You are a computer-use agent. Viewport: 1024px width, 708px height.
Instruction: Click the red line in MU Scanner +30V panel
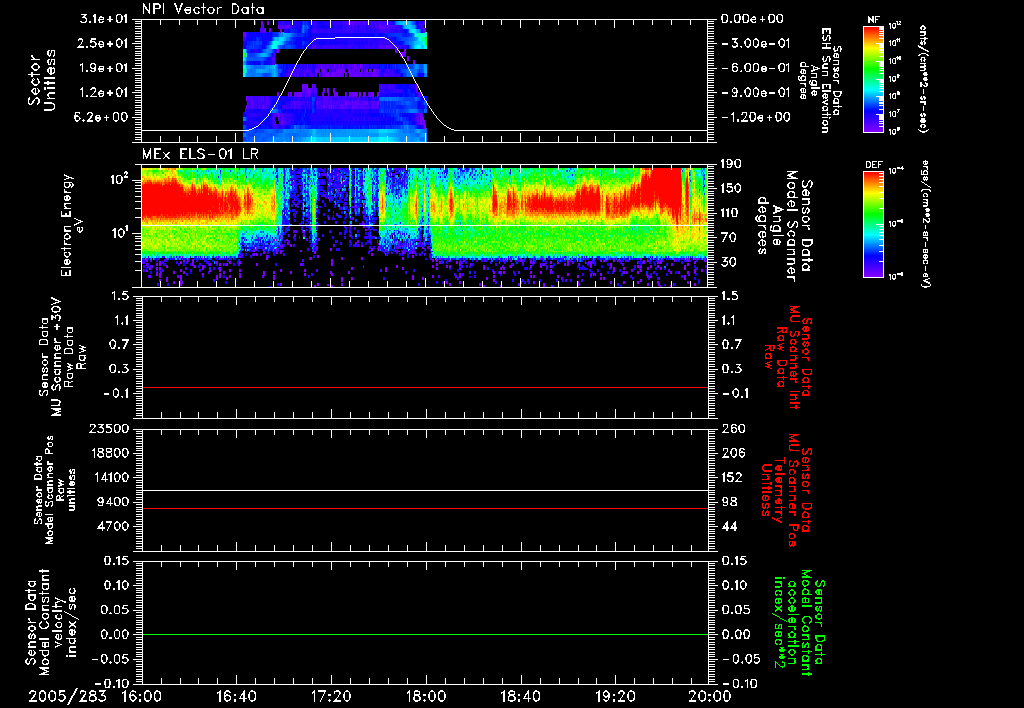click(x=424, y=387)
